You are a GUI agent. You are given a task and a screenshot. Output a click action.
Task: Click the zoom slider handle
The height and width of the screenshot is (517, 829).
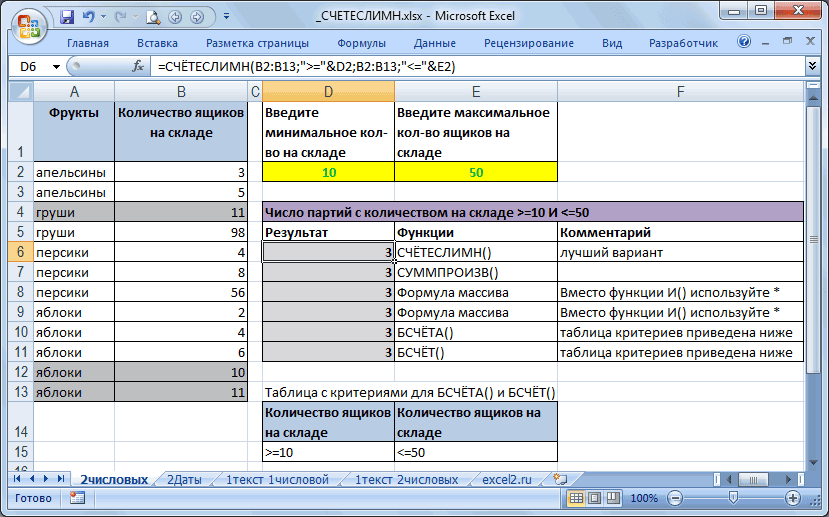(733, 497)
